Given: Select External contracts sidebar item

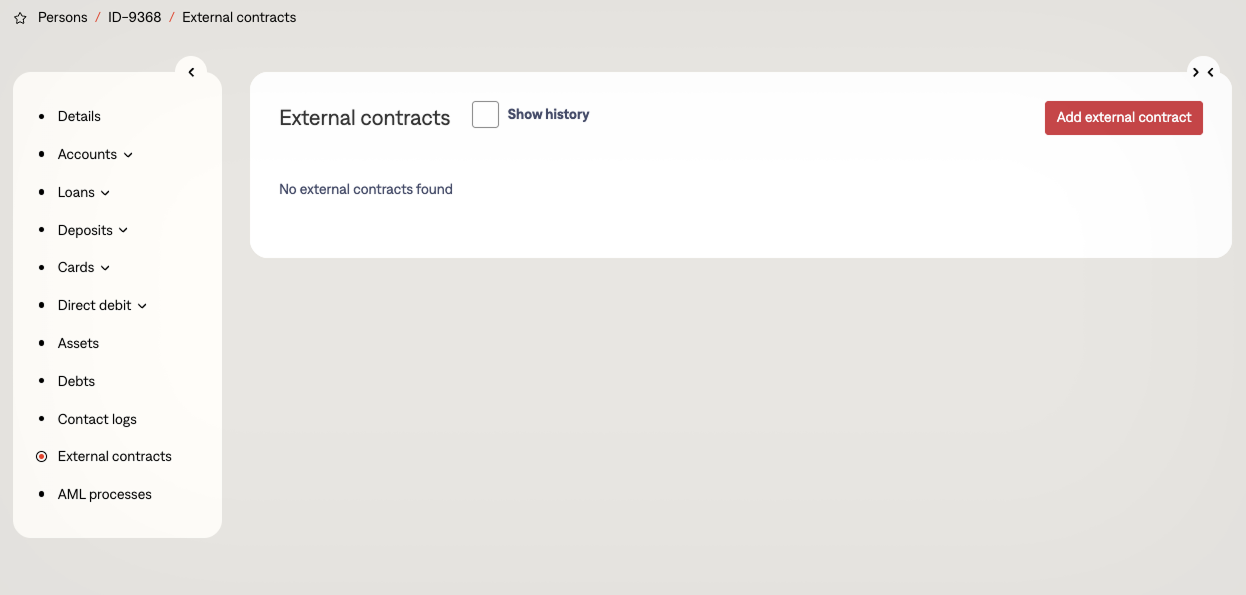Looking at the screenshot, I should 115,456.
